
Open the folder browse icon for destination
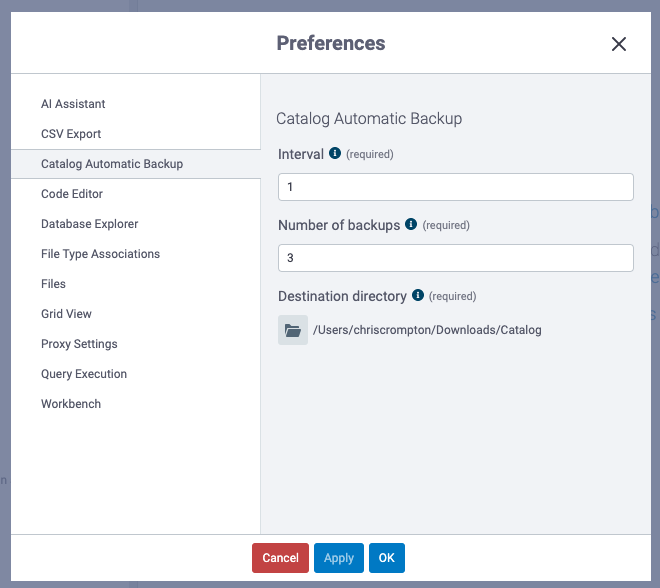coord(293,330)
